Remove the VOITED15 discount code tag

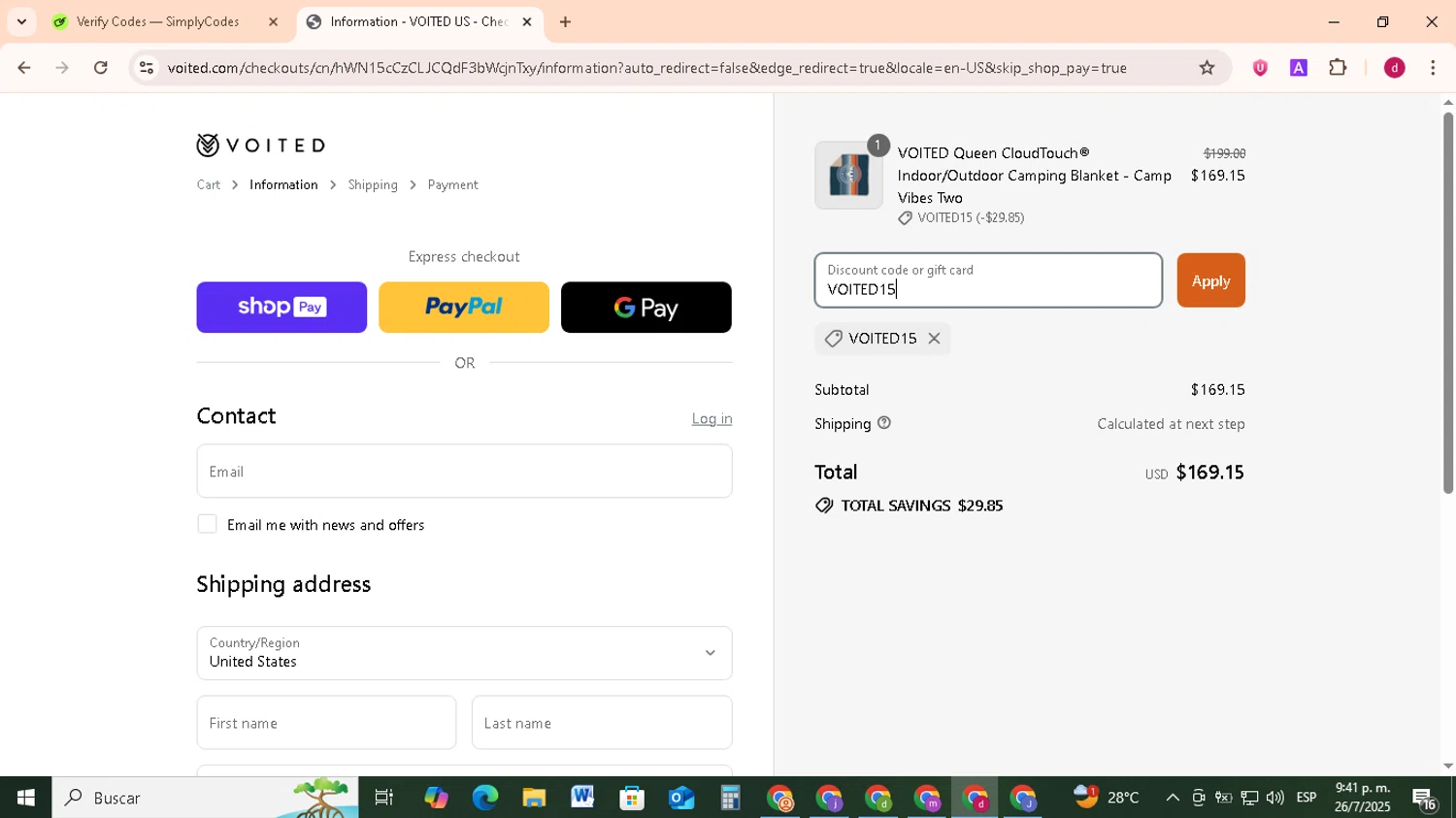(934, 339)
